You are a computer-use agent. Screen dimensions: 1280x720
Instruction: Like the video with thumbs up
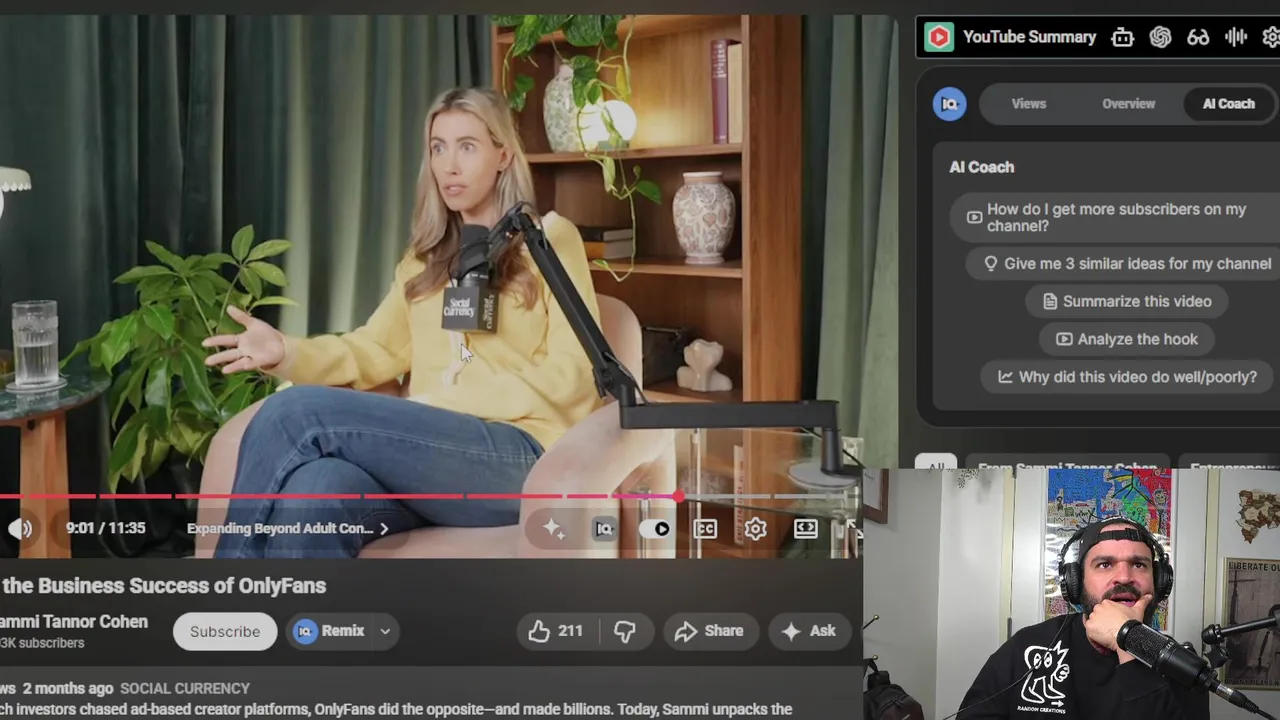pos(556,631)
